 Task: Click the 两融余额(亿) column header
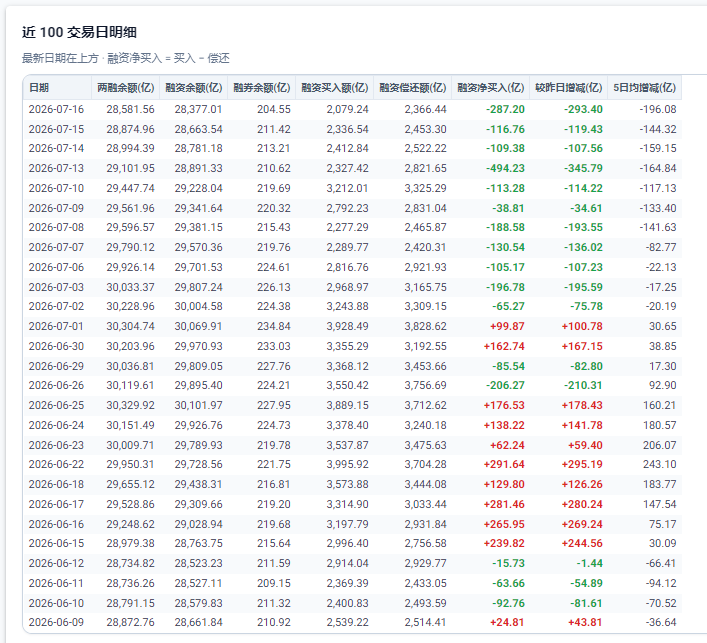point(125,87)
